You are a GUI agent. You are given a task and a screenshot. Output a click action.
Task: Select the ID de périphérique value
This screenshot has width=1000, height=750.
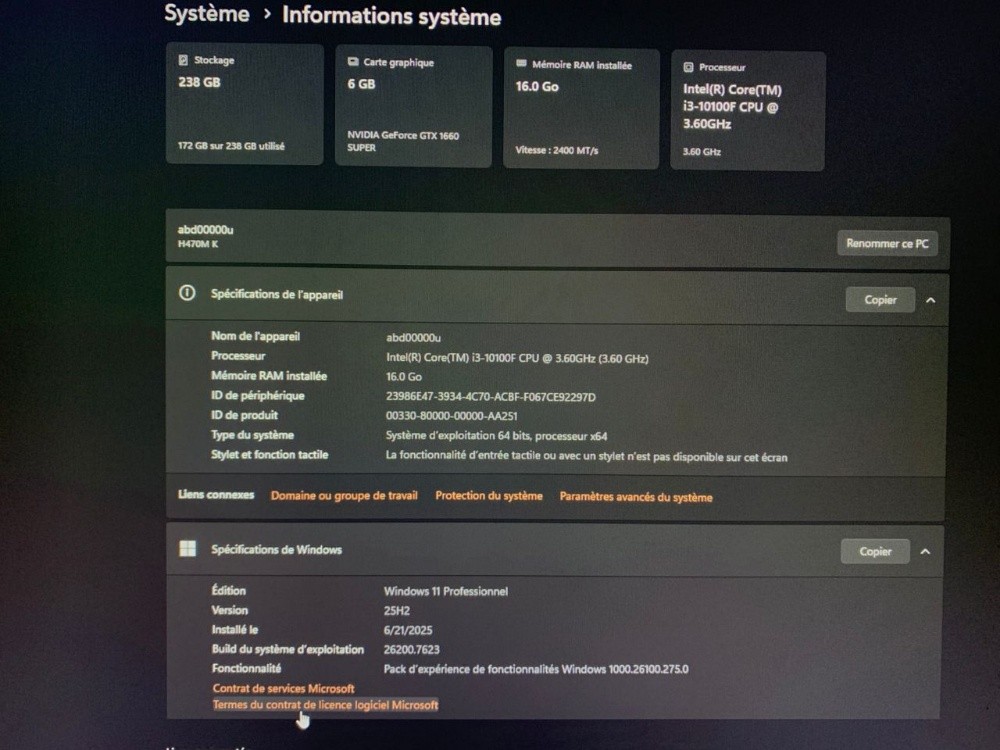tap(490, 397)
